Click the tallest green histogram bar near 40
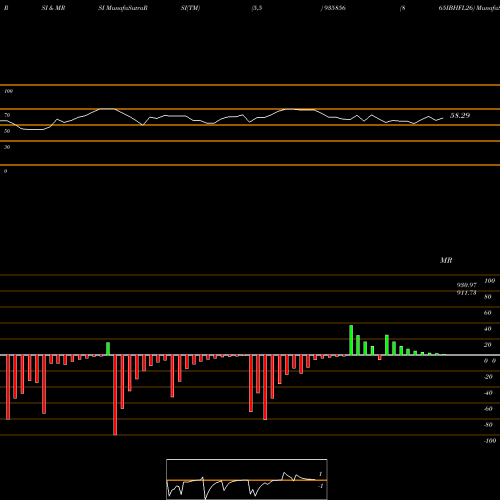The height and width of the screenshot is (500, 500). pyautogui.click(x=351, y=340)
